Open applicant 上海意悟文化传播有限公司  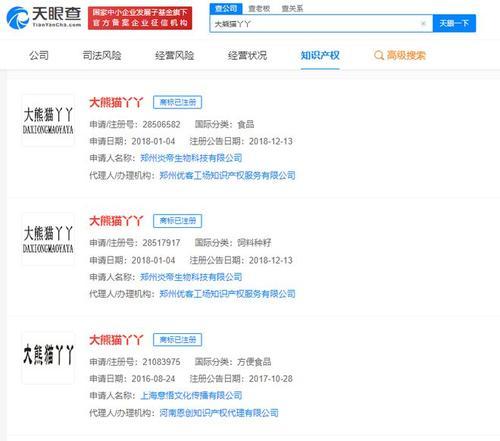click(x=191, y=396)
